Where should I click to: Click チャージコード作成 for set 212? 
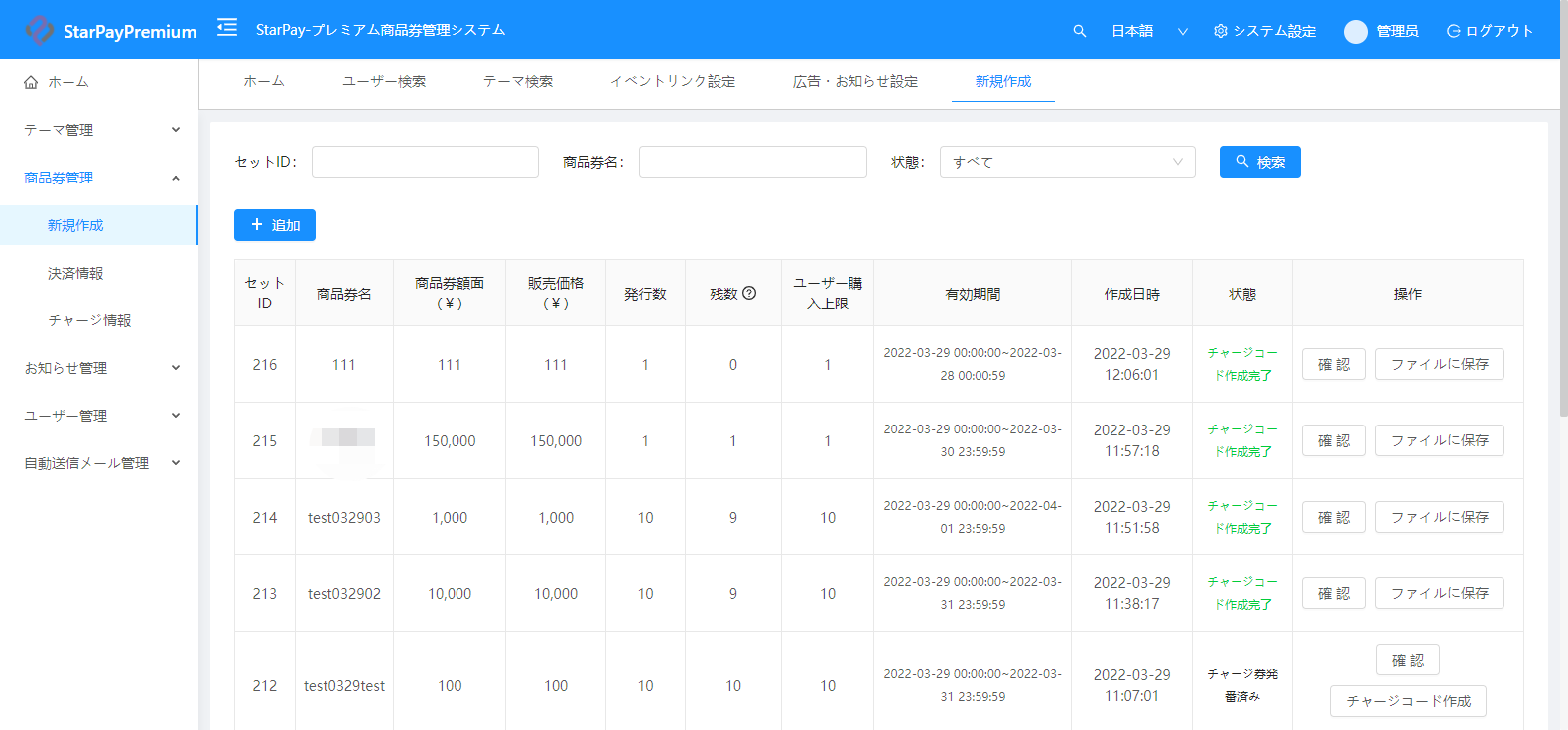tap(1407, 701)
